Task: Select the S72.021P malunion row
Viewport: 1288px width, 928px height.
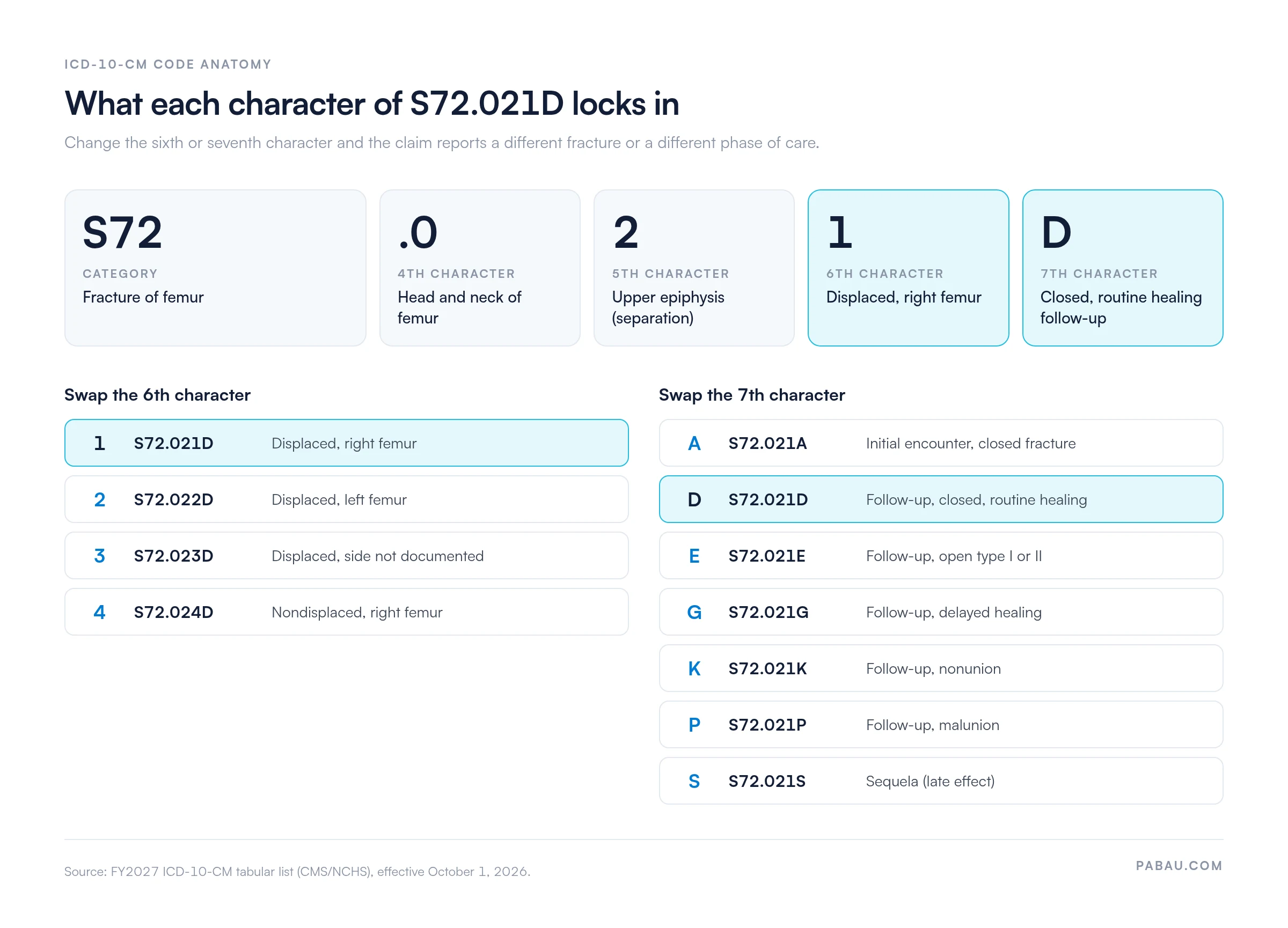Action: coord(941,724)
